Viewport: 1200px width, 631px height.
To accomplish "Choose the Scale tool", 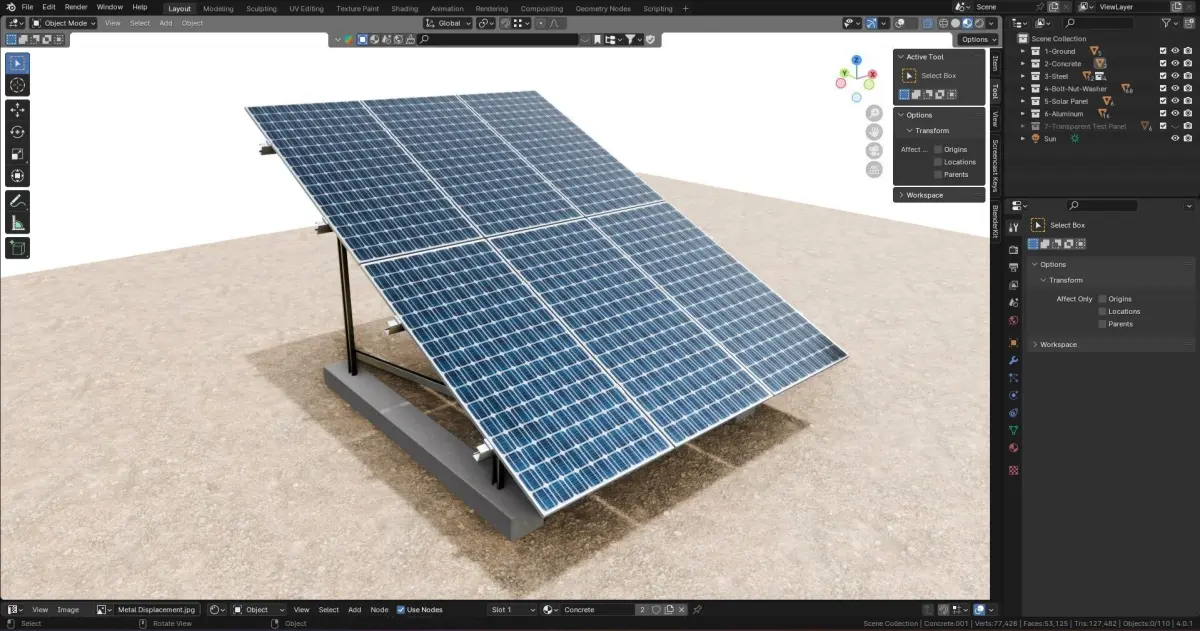I will pos(17,154).
